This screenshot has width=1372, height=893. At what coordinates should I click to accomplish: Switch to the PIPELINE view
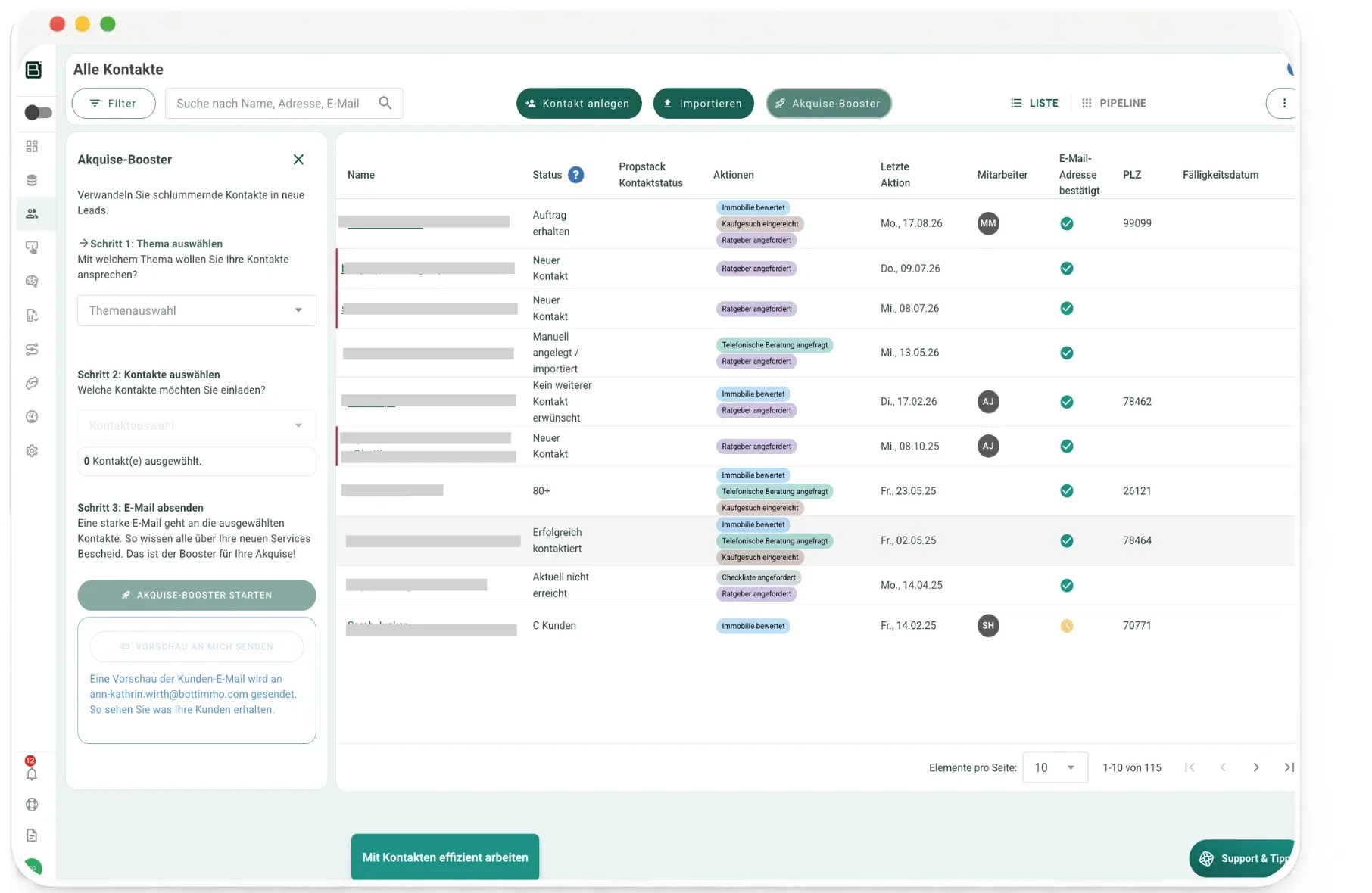point(1114,103)
